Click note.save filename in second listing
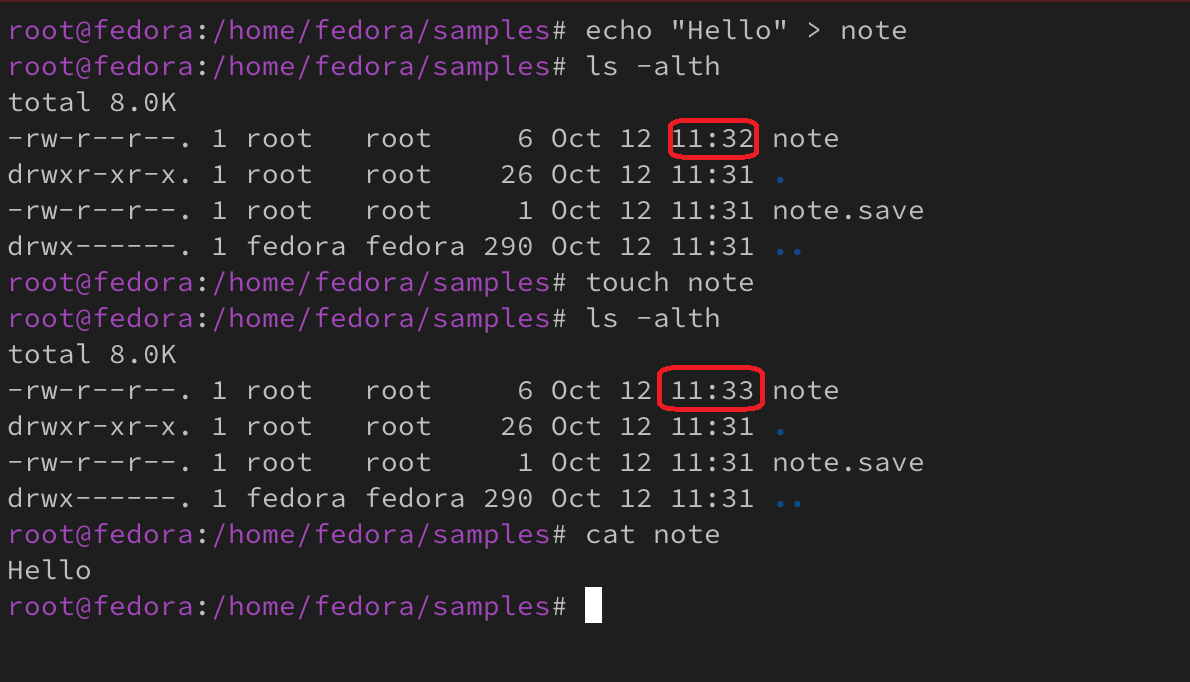1190x682 pixels. point(848,463)
